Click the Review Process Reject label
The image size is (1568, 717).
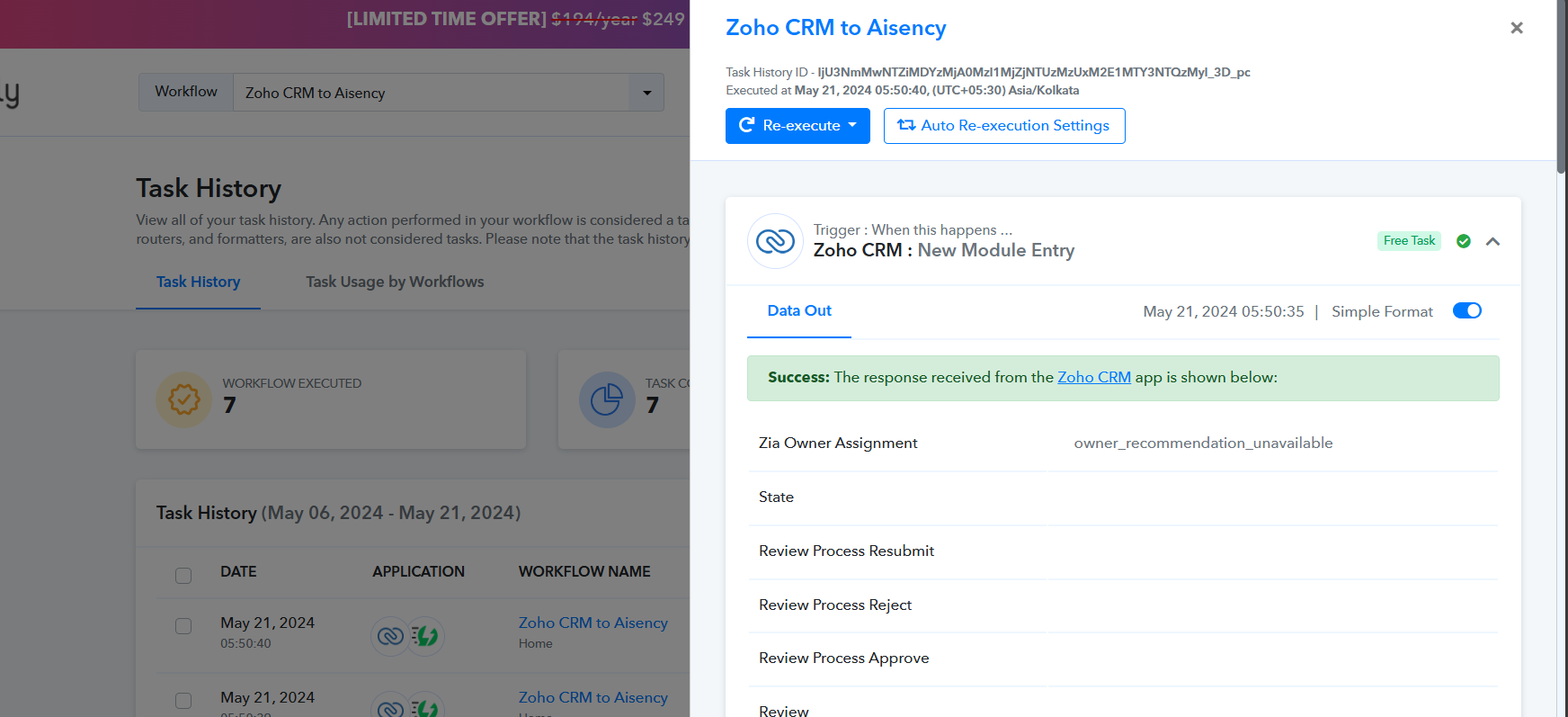(835, 605)
